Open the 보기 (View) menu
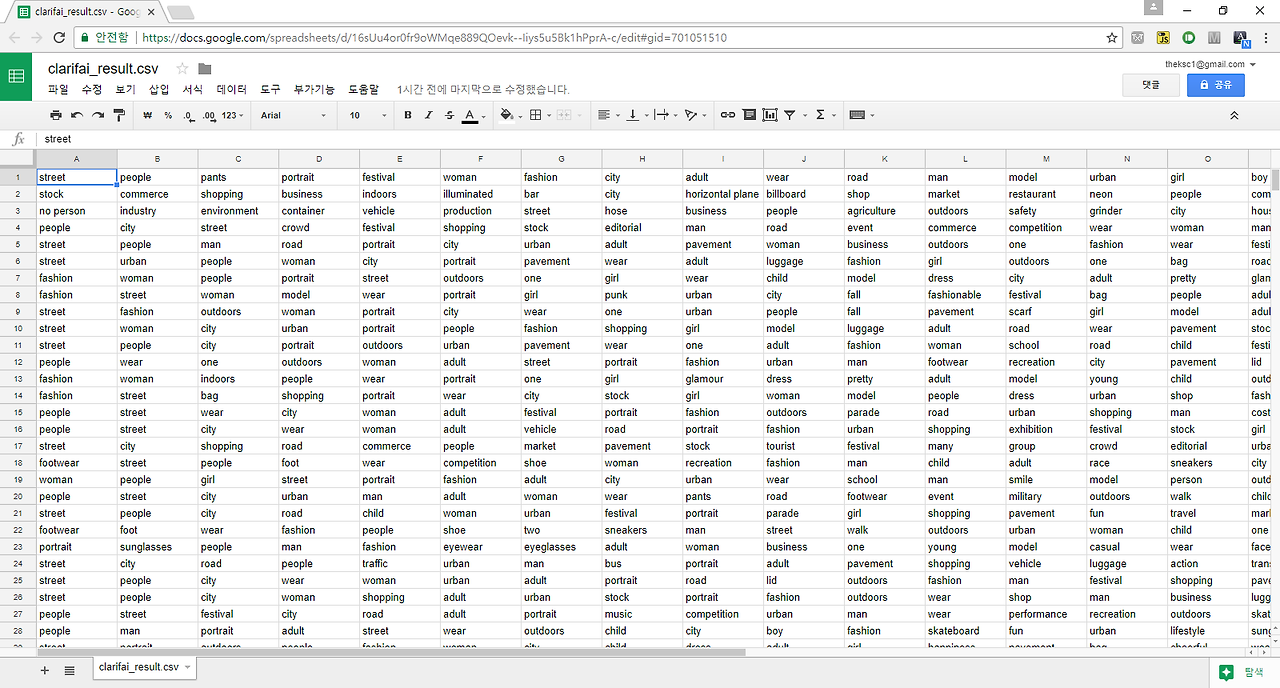 coord(125,89)
